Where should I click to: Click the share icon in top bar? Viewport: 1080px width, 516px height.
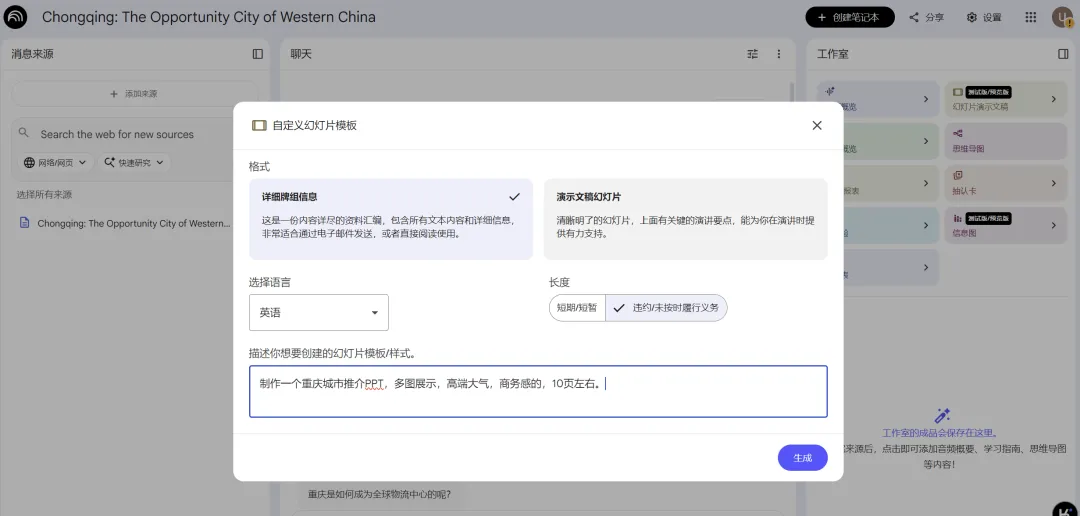(914, 17)
